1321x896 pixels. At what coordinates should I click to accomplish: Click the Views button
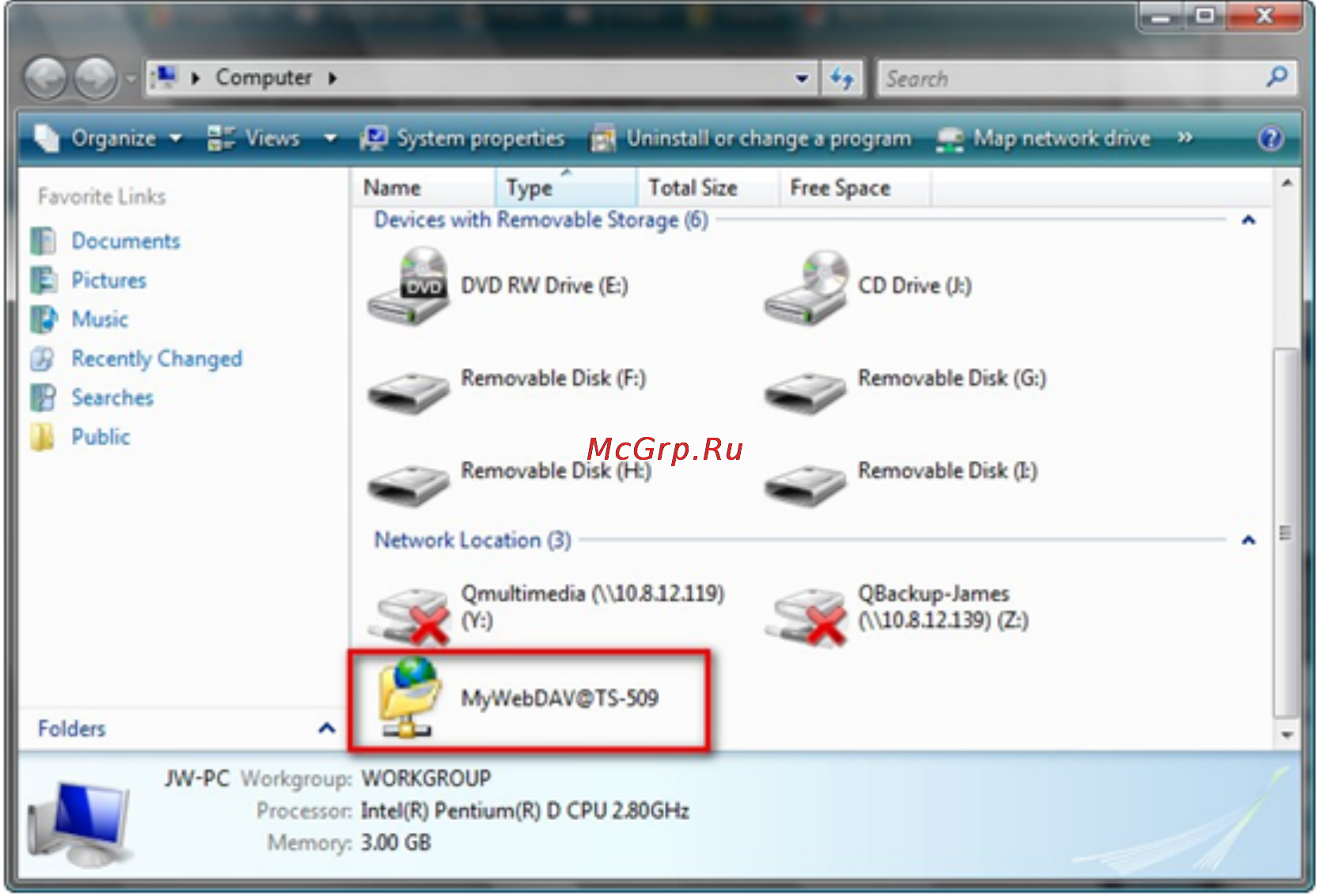253,138
